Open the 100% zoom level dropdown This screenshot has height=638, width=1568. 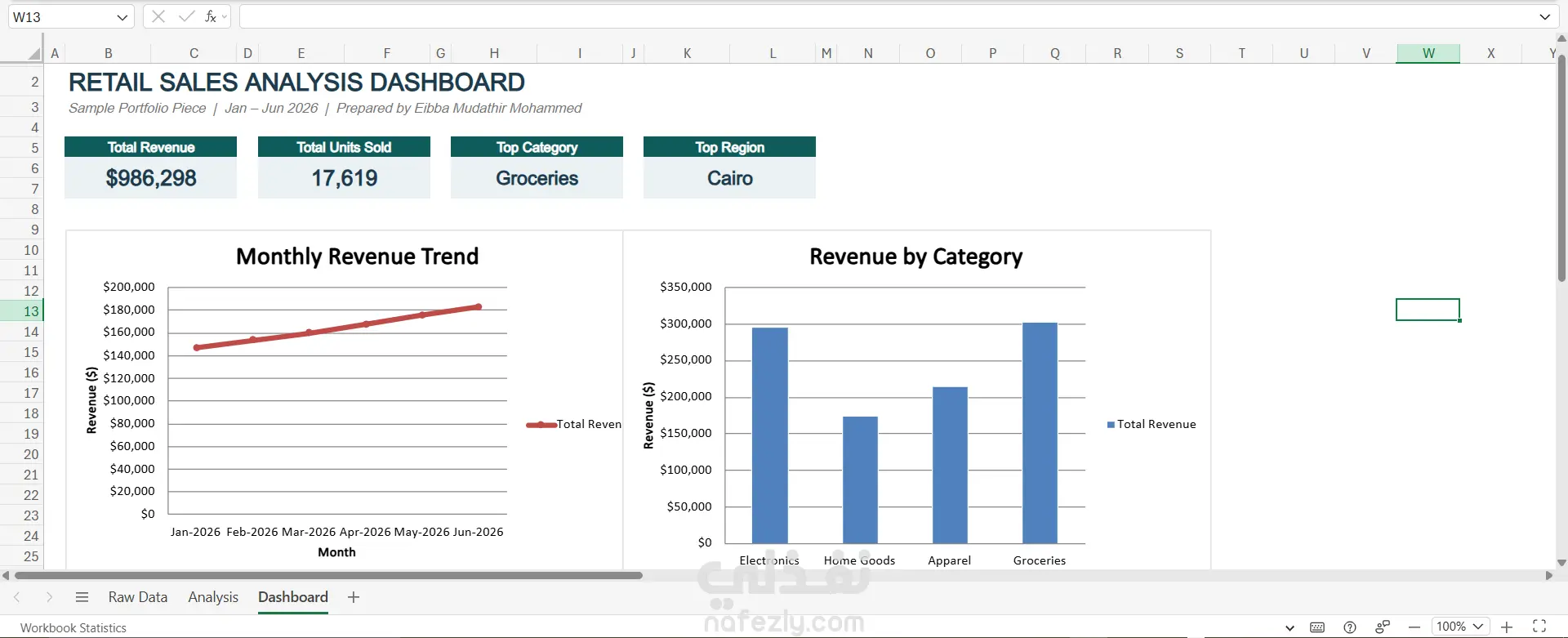(1461, 627)
